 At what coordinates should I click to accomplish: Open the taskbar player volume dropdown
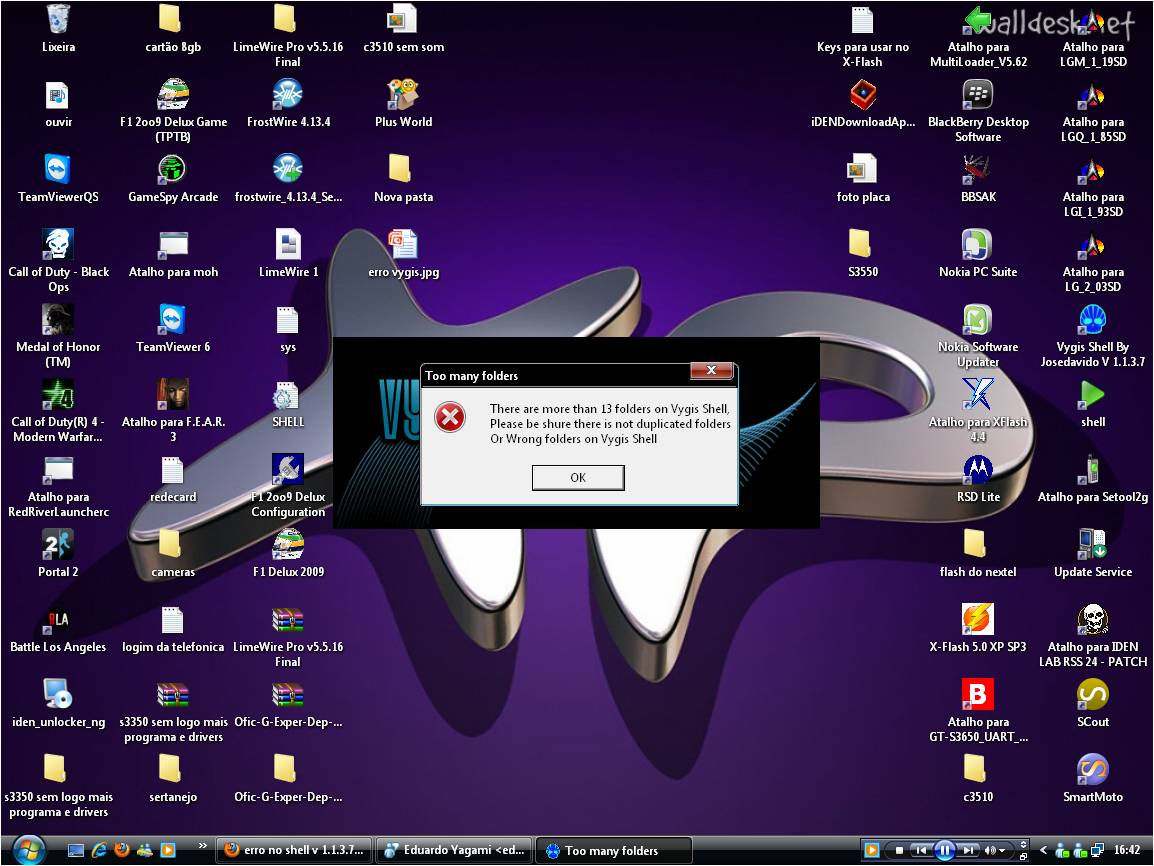pyautogui.click(x=1002, y=851)
